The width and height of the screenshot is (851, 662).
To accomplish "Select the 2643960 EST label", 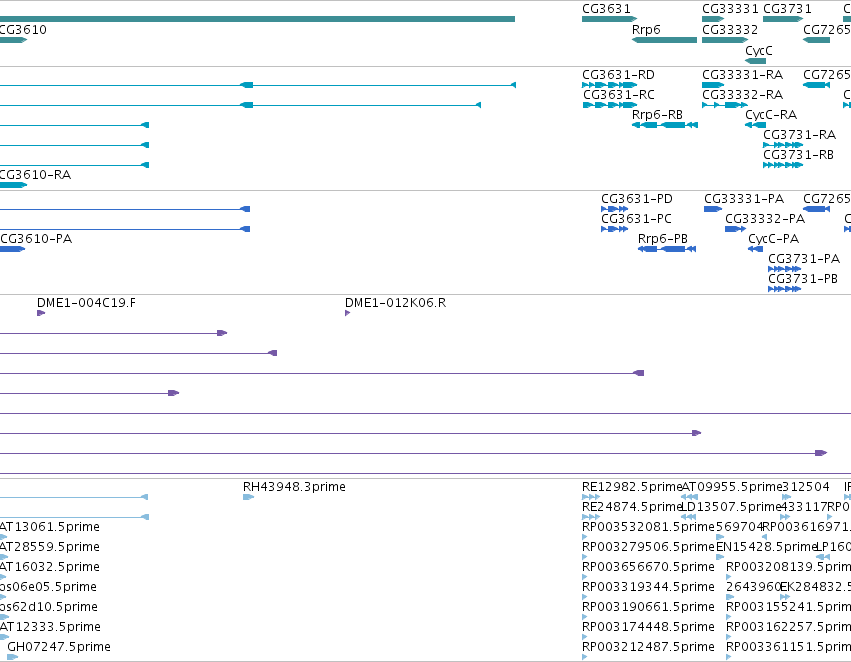I will 753,587.
